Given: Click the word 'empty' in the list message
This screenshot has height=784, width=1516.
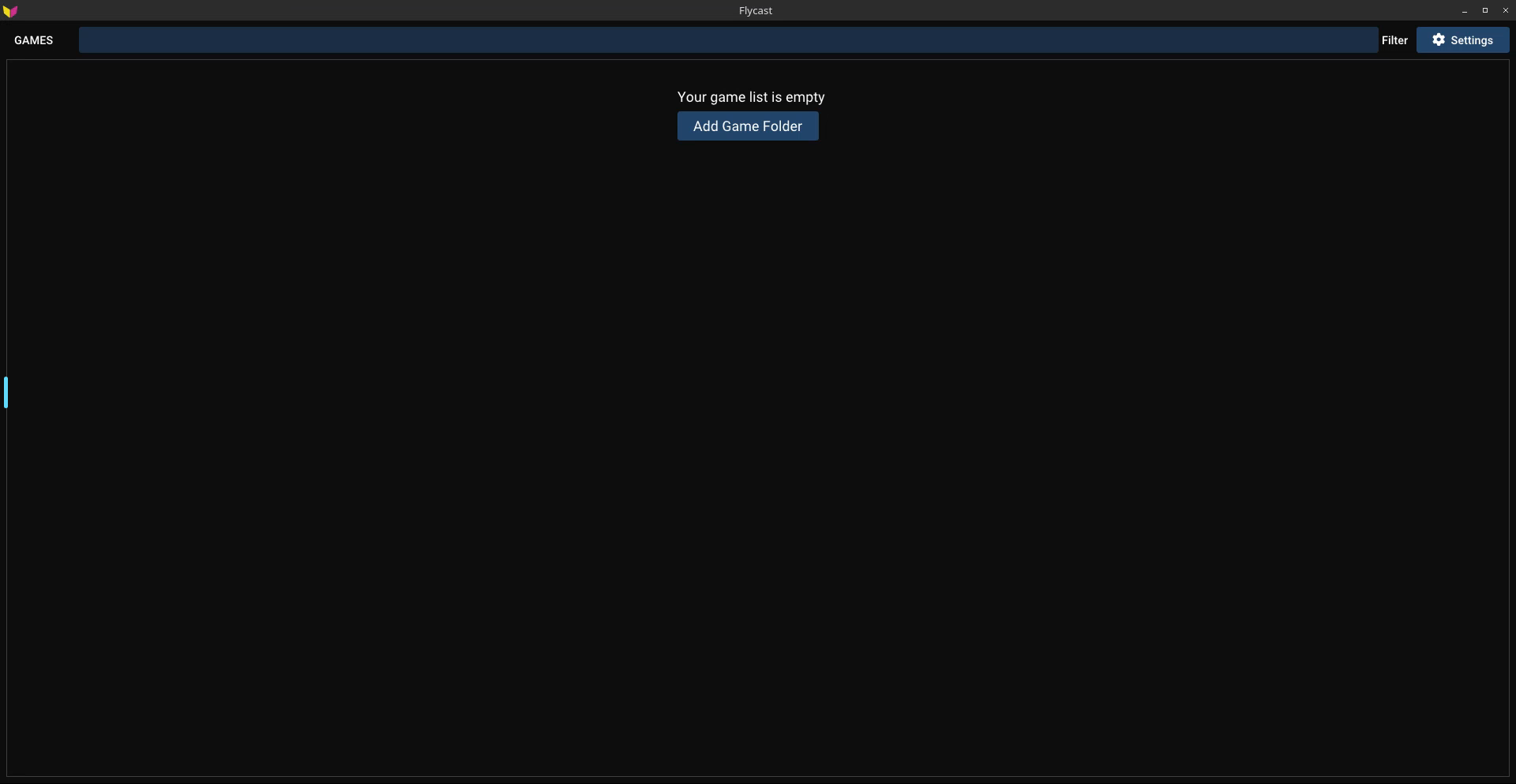Looking at the screenshot, I should click(805, 97).
